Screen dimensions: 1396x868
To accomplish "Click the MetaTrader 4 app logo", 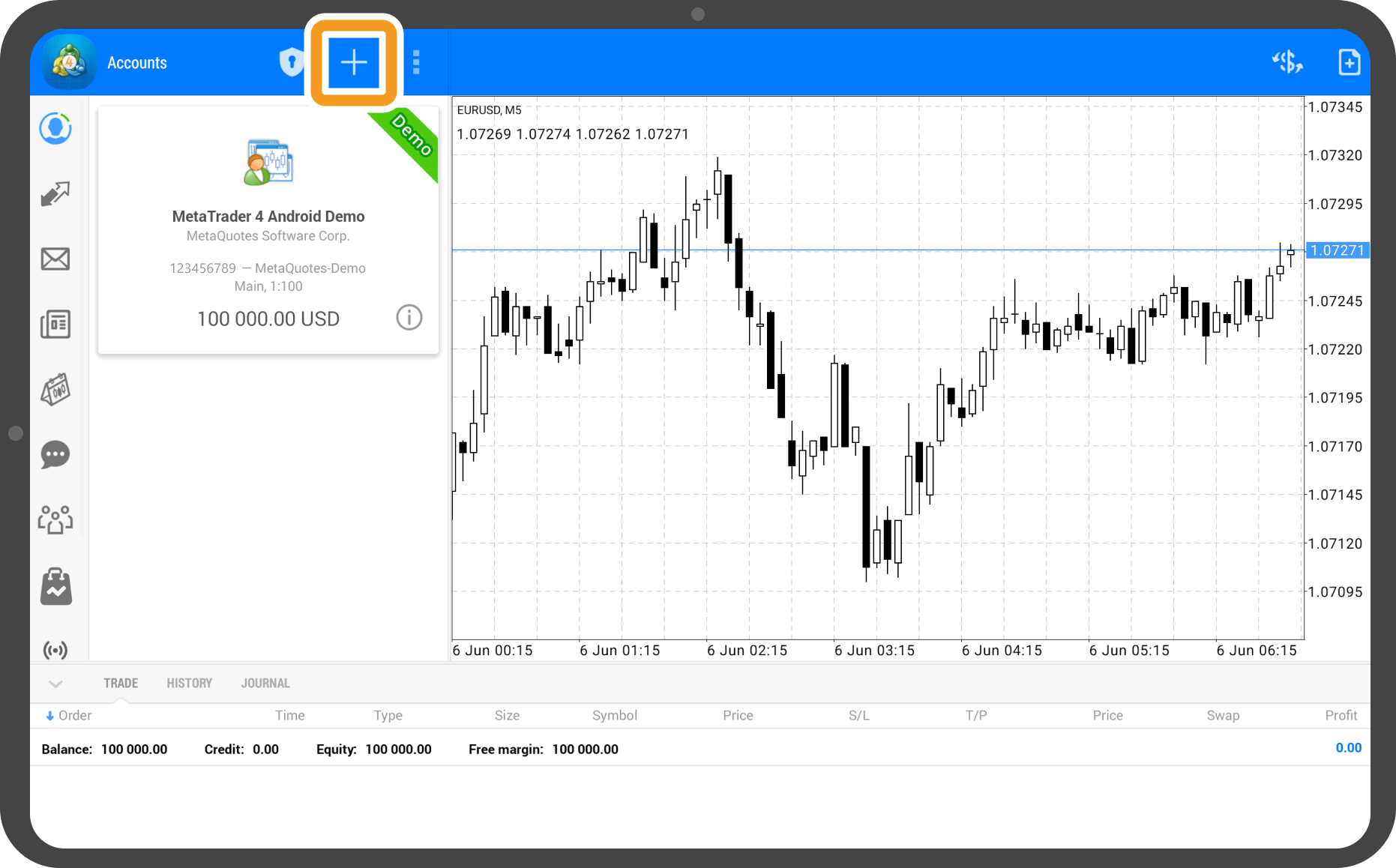I will pos(69,62).
